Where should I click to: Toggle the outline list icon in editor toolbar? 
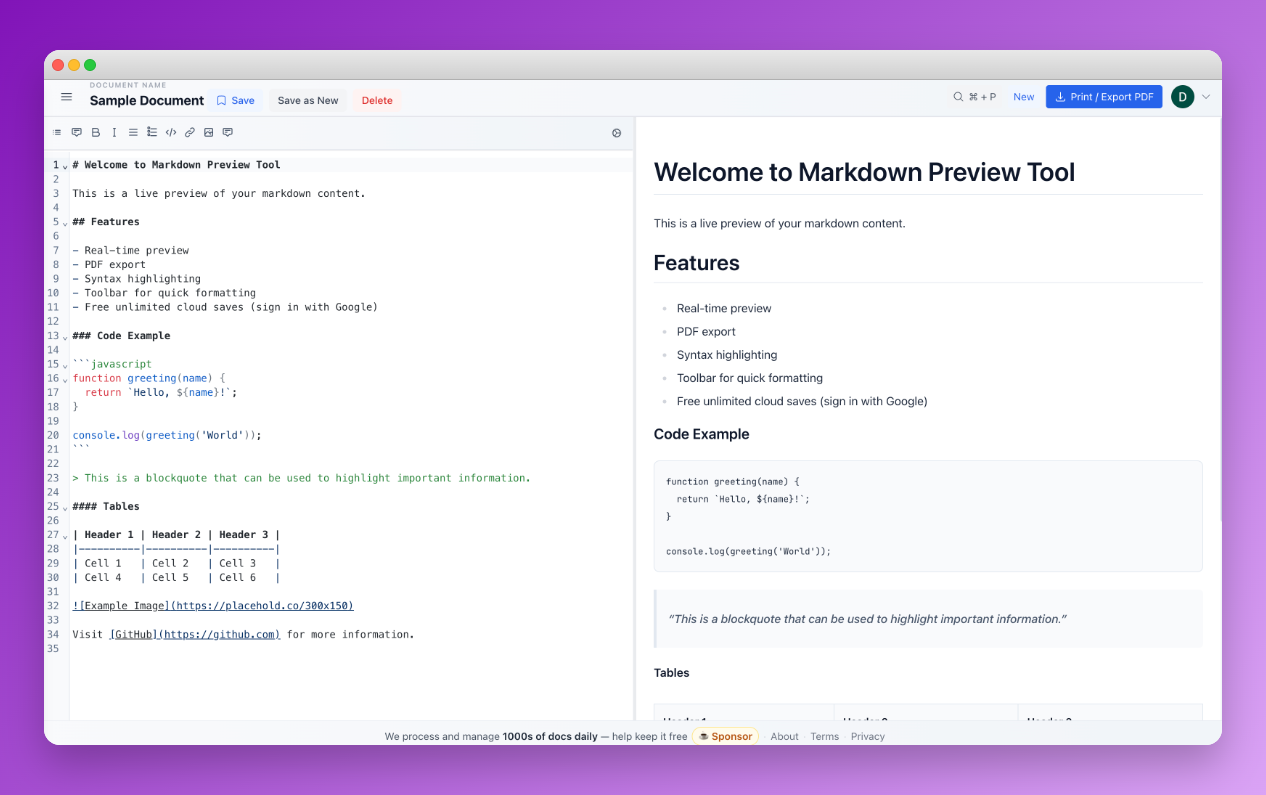pyautogui.click(x=57, y=132)
